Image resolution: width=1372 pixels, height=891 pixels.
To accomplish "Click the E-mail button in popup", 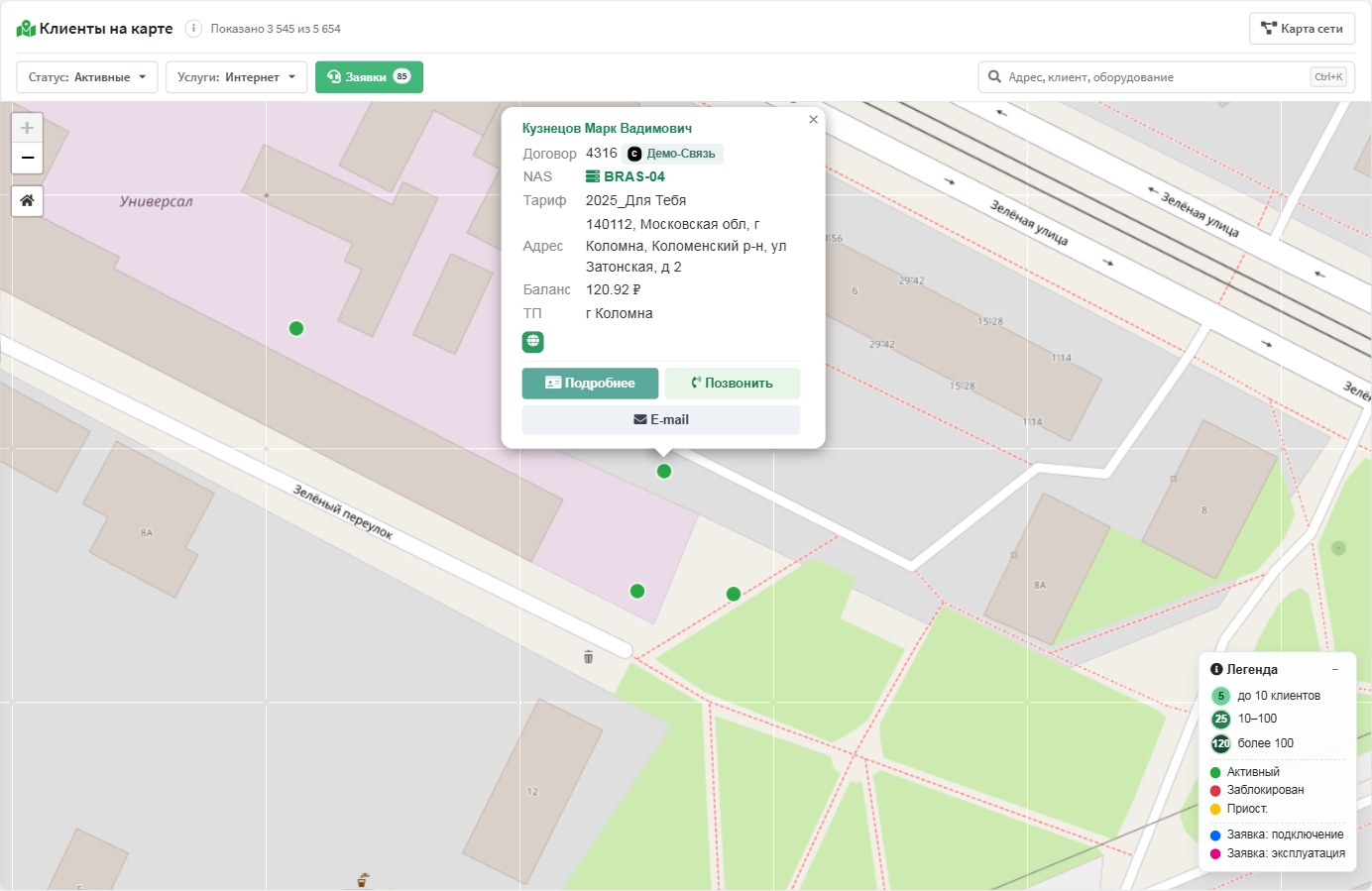I will tap(661, 420).
